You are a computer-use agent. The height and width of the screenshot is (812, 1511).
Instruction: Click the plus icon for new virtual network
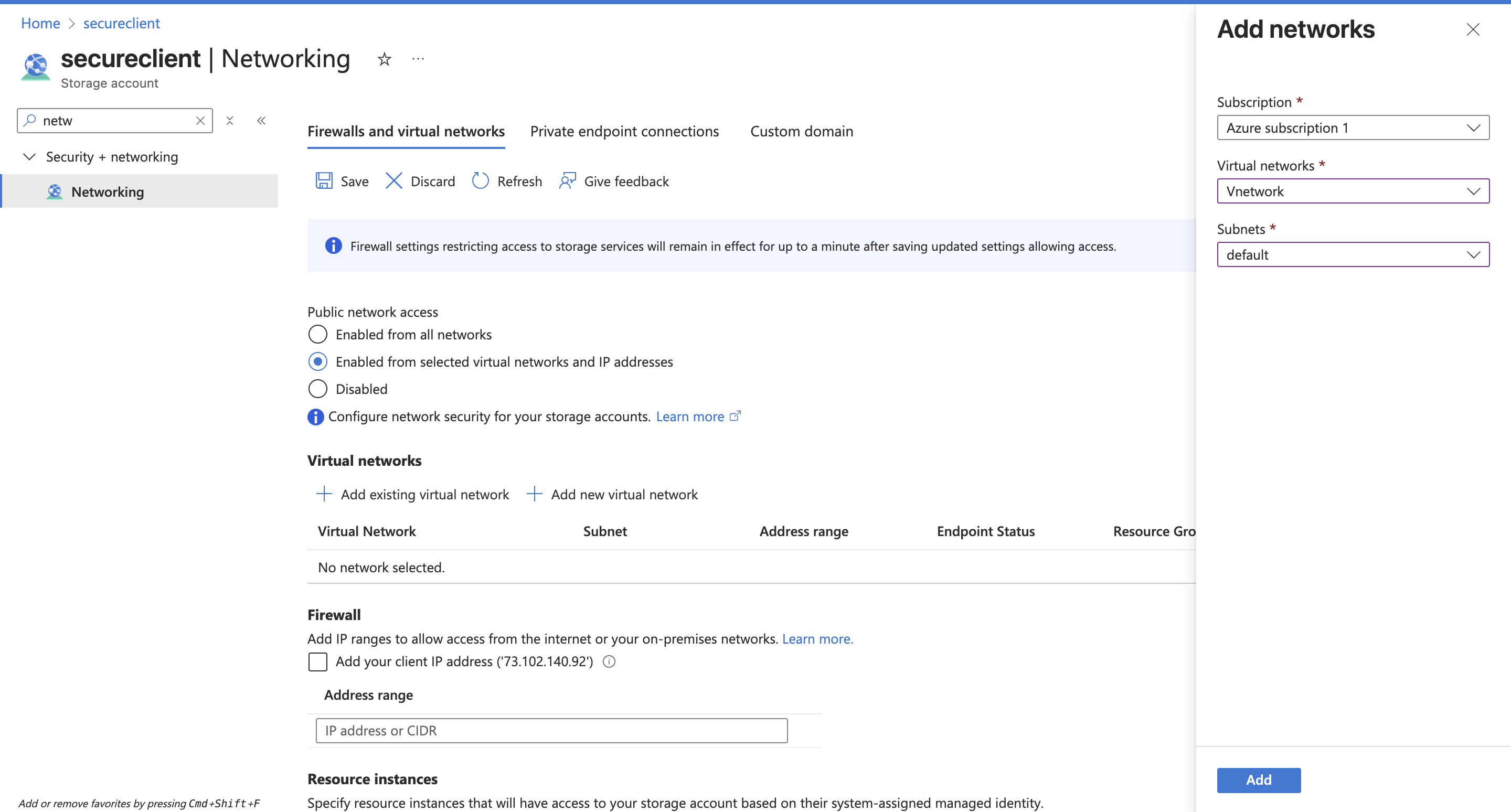535,494
